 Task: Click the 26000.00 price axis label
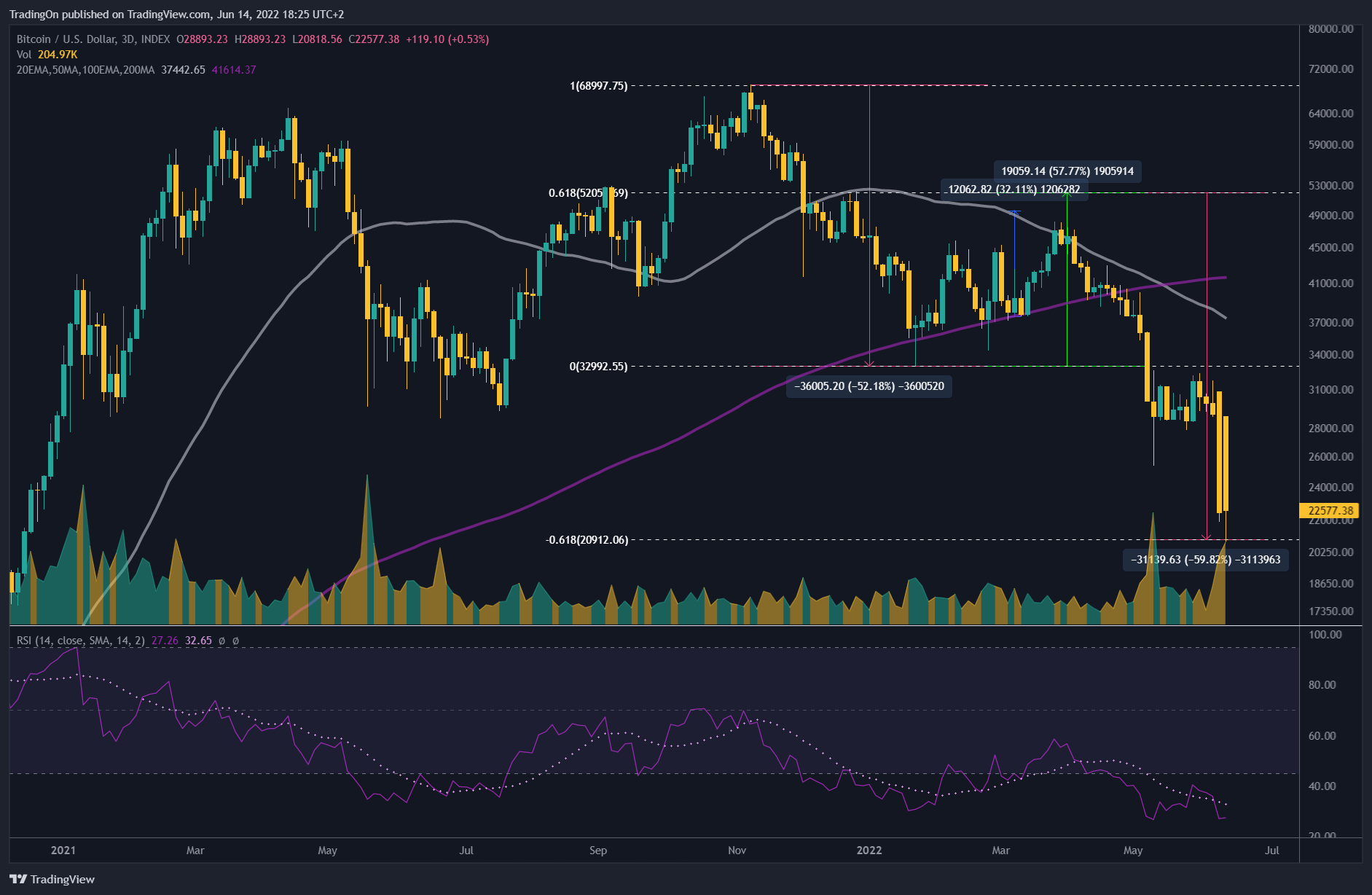[1331, 457]
